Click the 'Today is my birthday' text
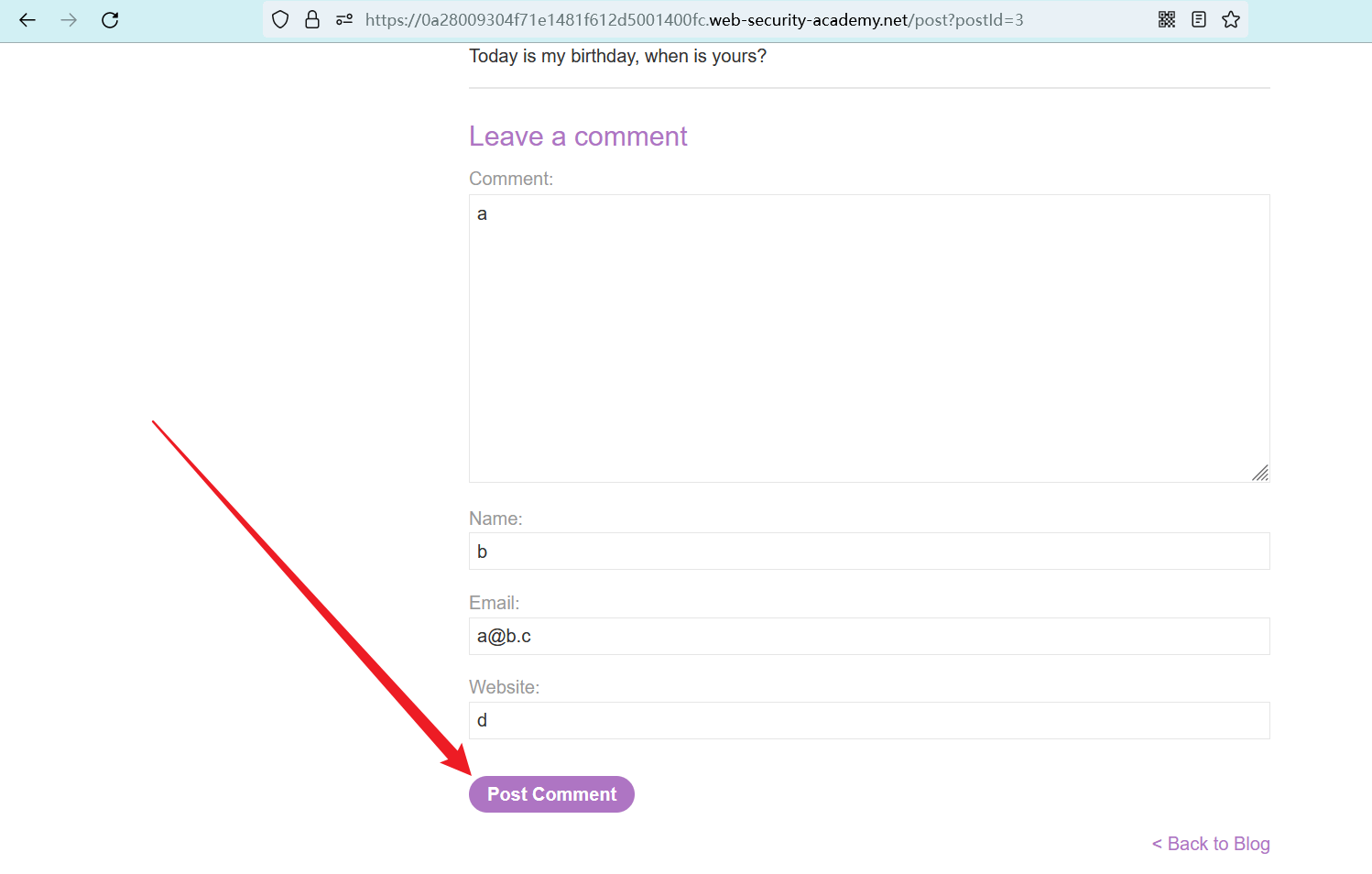Screen dimensions: 1372x874 617,56
